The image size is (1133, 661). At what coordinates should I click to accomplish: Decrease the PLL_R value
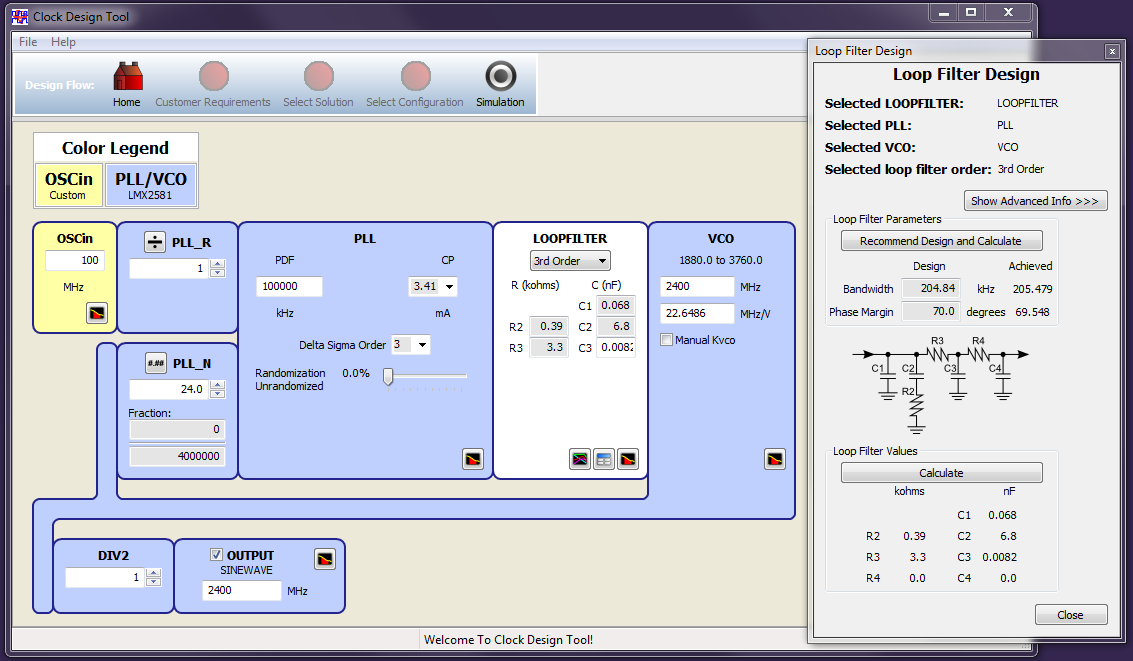pyautogui.click(x=217, y=273)
